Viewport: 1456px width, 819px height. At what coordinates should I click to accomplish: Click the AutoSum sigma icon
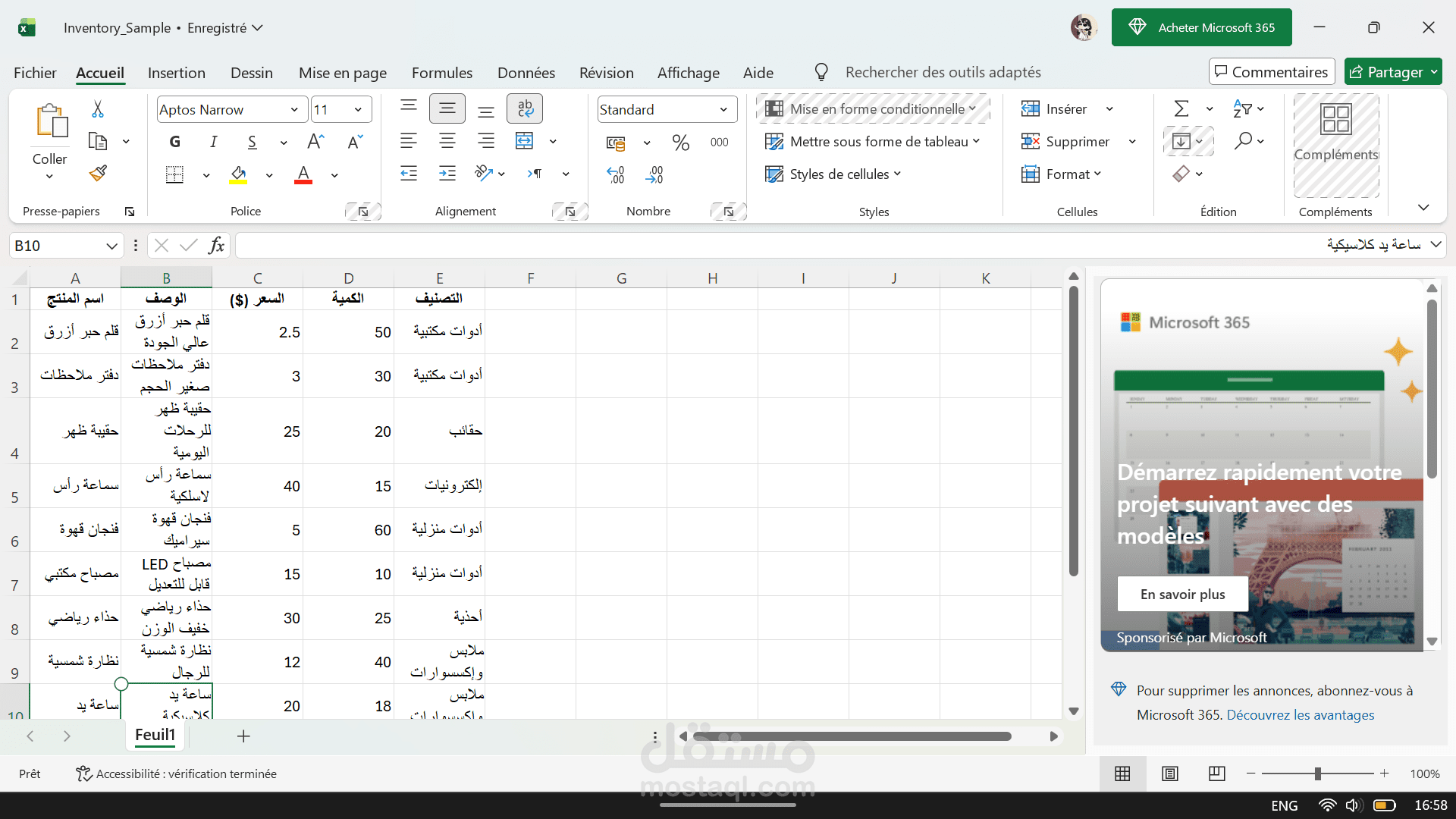[1181, 109]
